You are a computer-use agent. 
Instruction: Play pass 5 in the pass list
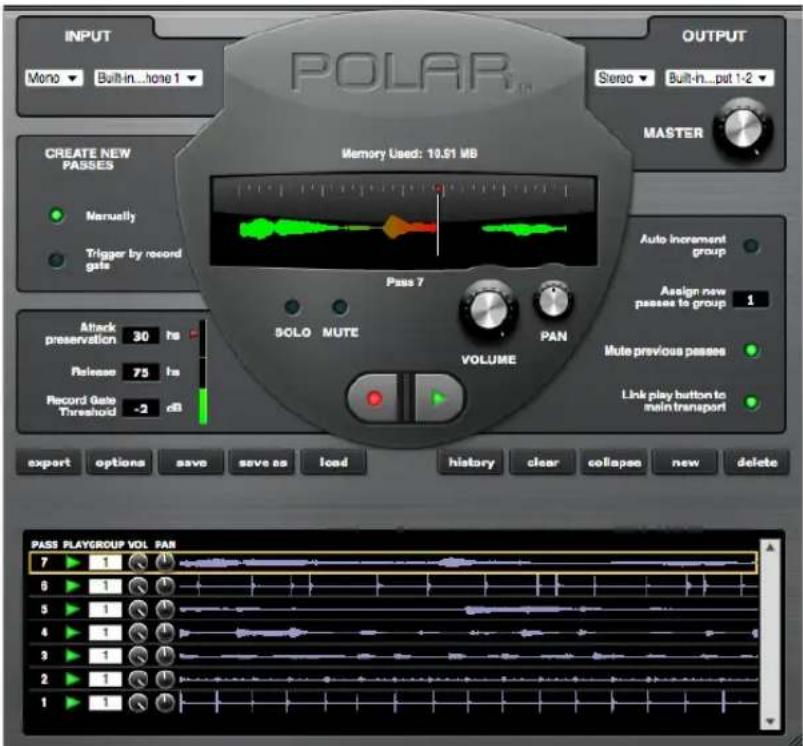73,609
